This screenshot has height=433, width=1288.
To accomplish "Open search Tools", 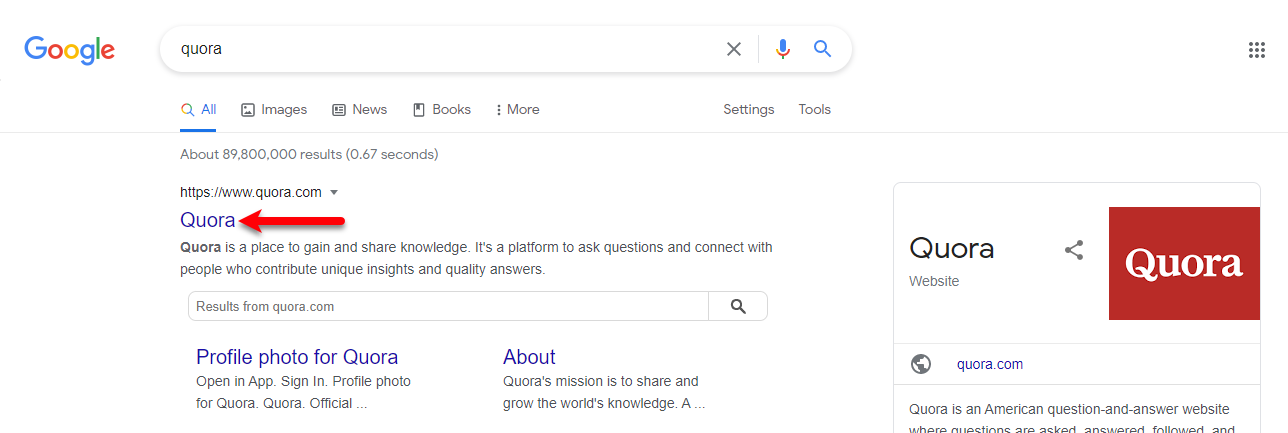I will click(814, 110).
